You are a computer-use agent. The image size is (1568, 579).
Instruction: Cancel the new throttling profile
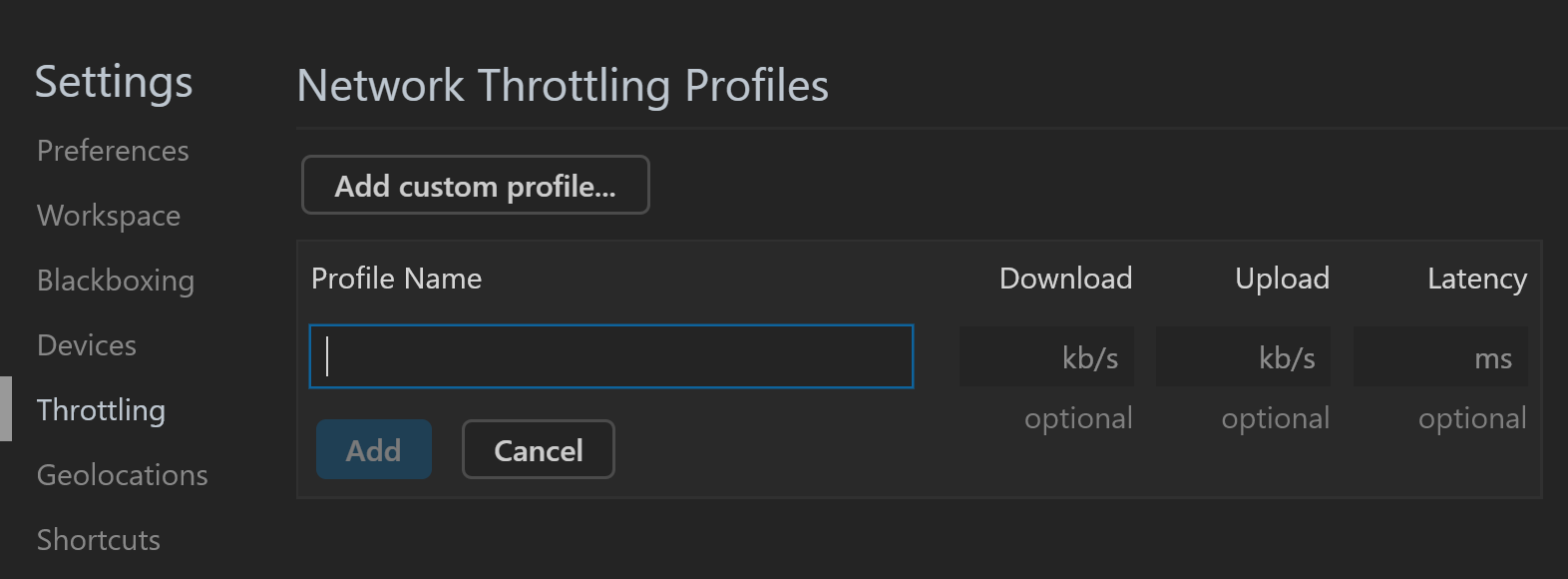pyautogui.click(x=539, y=450)
